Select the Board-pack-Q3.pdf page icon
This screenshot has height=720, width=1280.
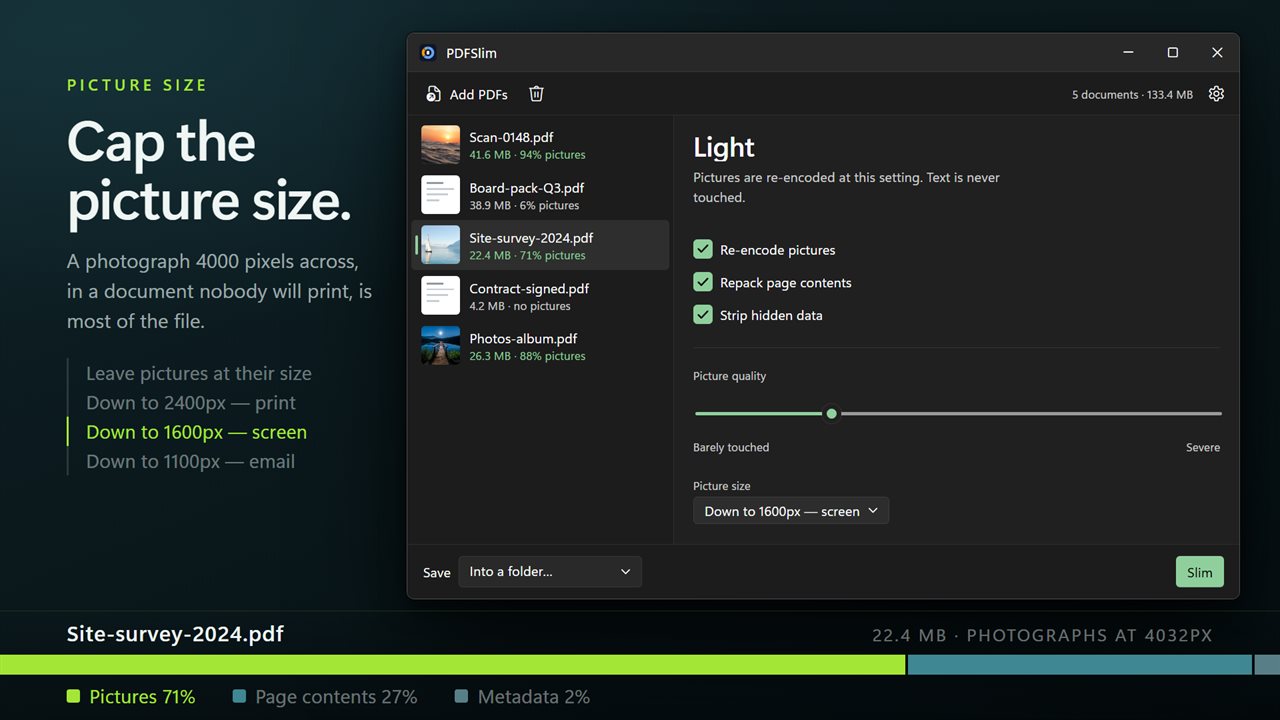(x=441, y=195)
